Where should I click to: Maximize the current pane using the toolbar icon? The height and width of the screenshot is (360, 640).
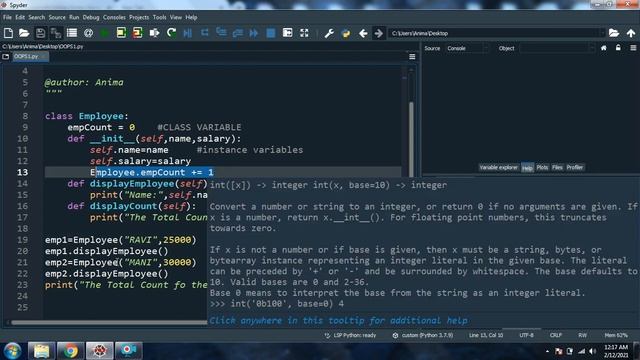287,33
